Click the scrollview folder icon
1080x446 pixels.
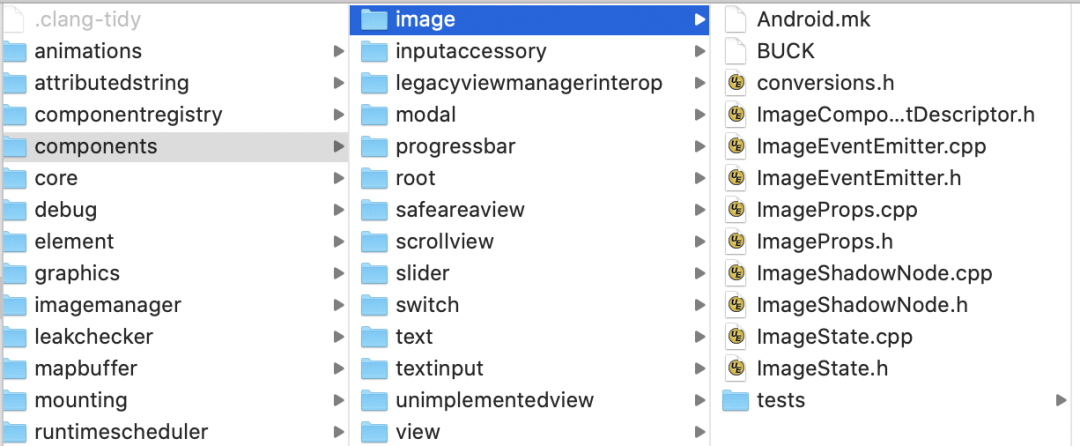(375, 242)
